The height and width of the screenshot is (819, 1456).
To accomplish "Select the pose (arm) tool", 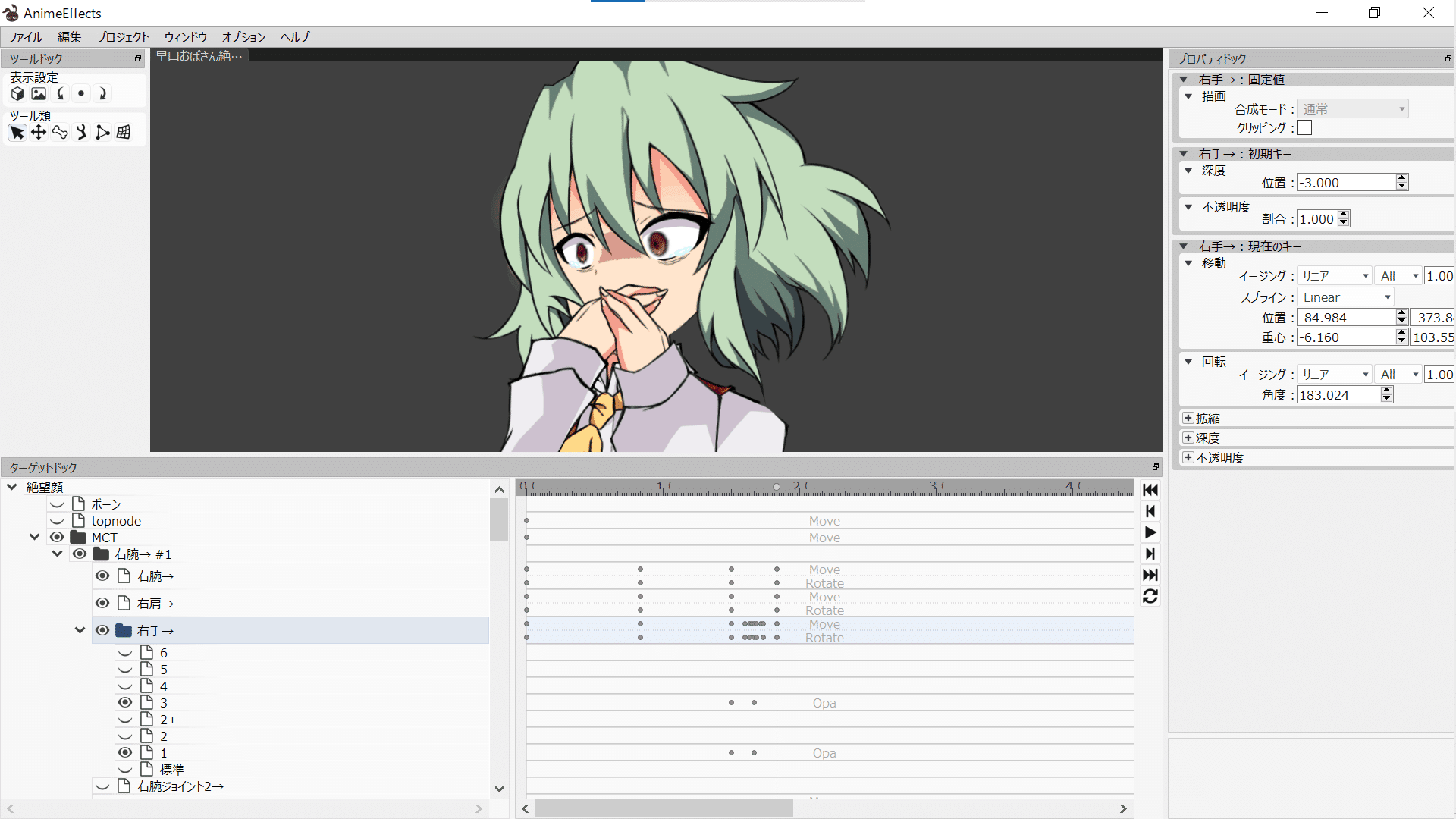I will pos(81,133).
